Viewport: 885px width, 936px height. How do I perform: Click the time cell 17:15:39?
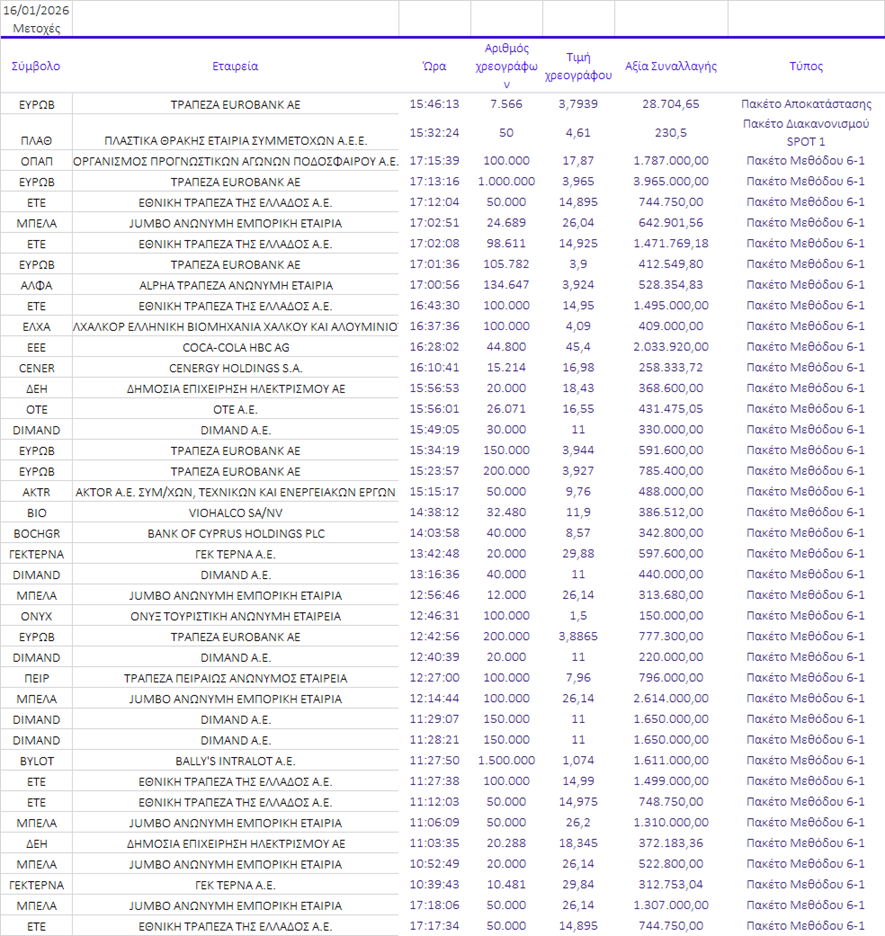click(x=434, y=161)
